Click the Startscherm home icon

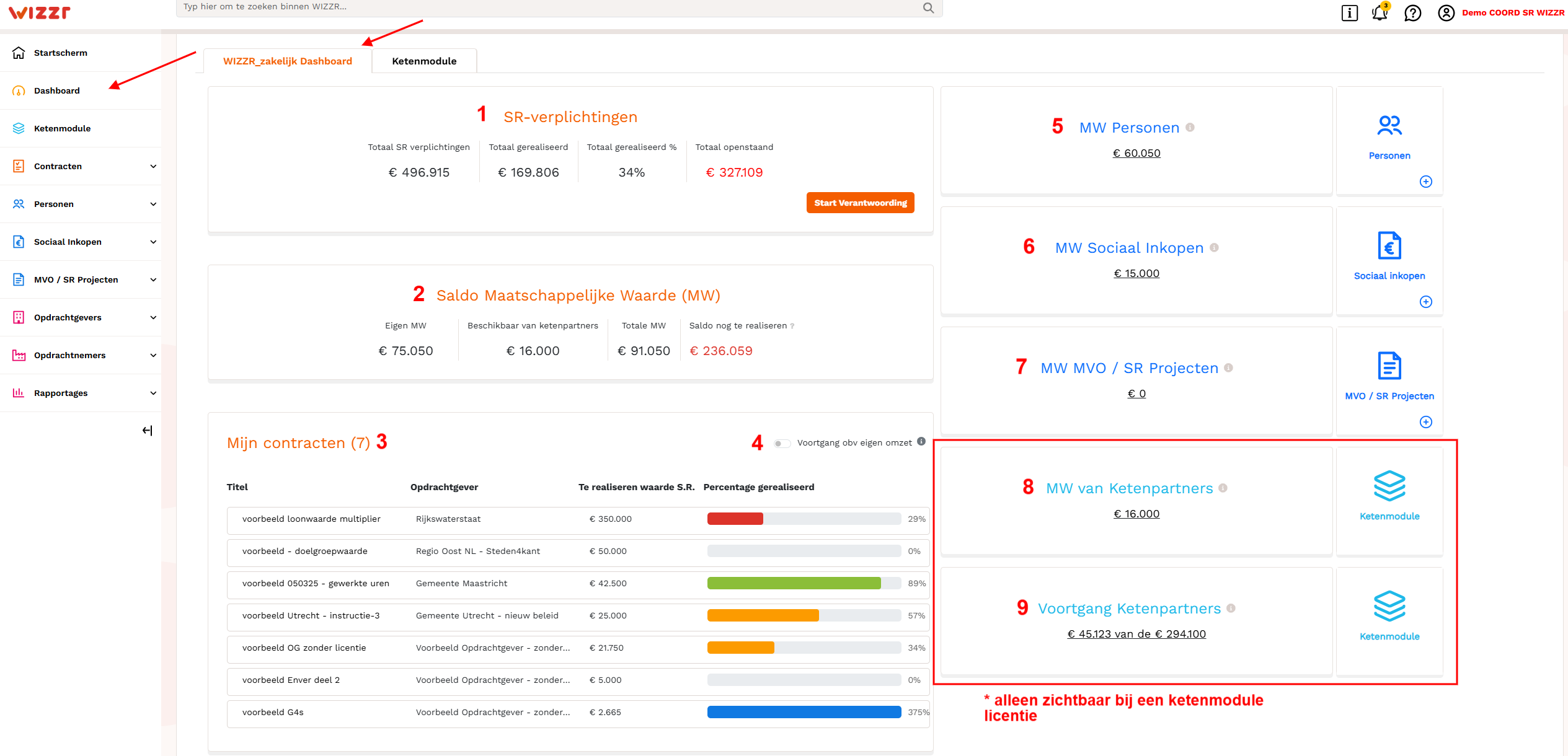coord(19,53)
